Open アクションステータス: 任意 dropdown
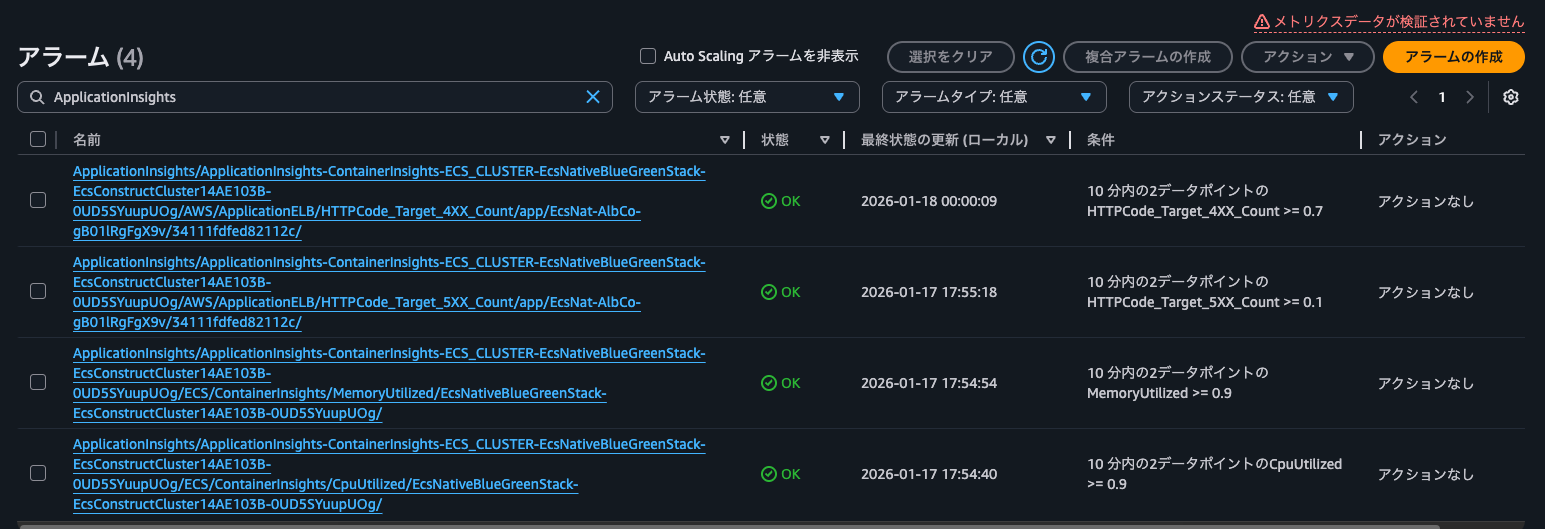Image resolution: width=1545 pixels, height=529 pixels. click(x=1241, y=97)
